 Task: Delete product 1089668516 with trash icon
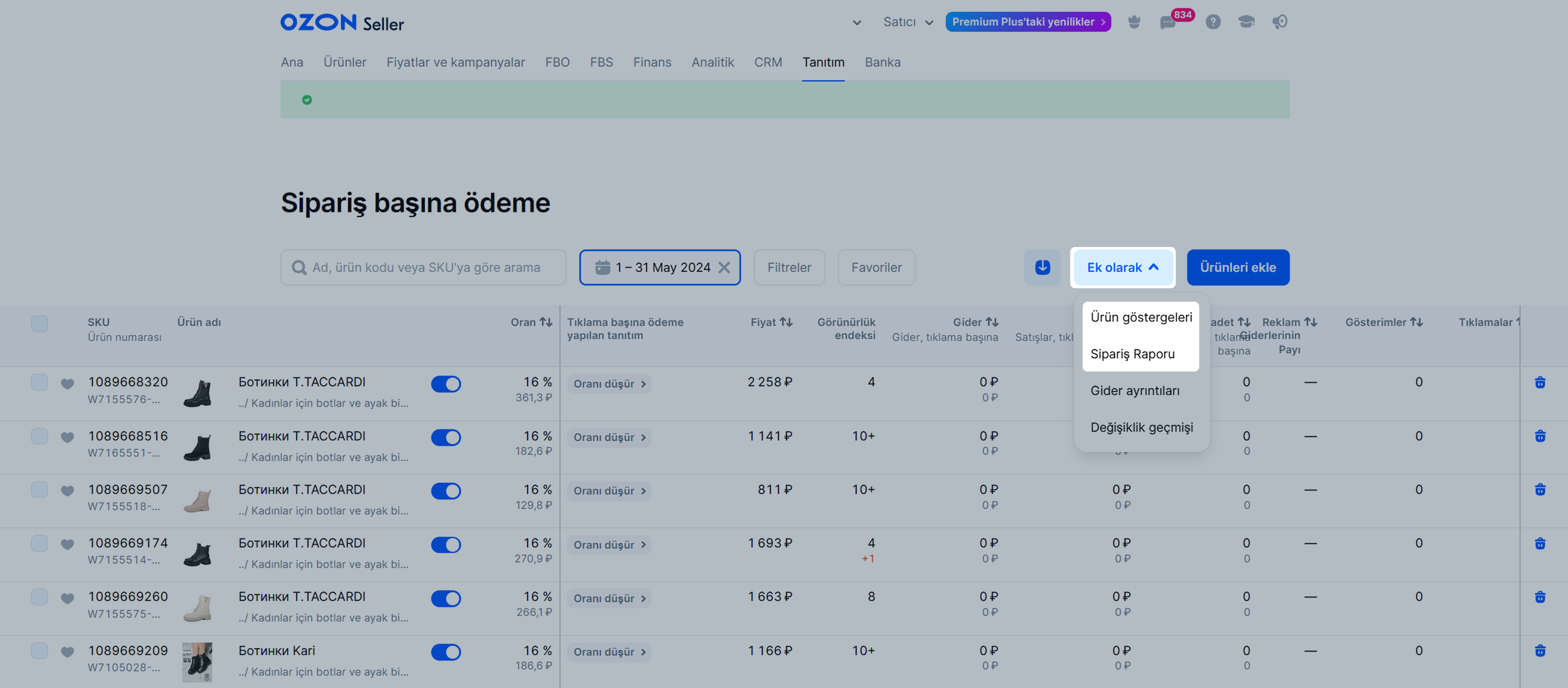(x=1540, y=436)
